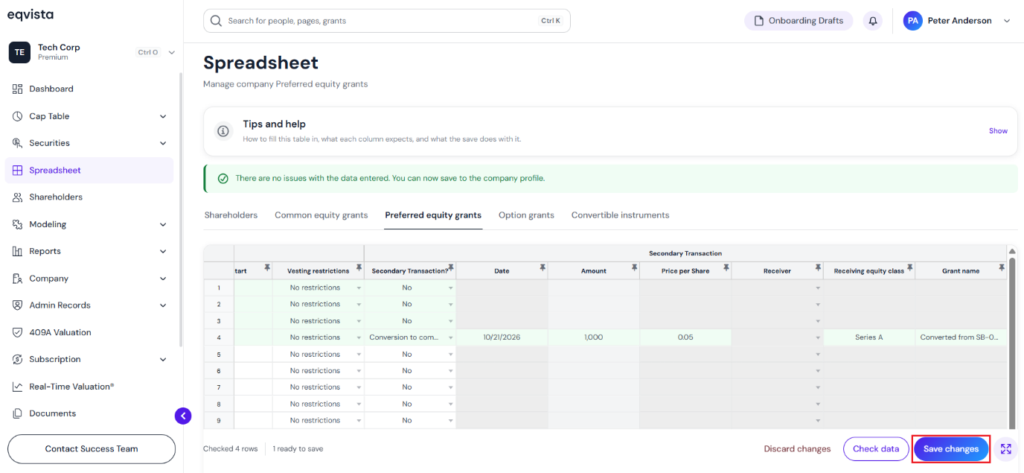Screen dimensions: 1024x473
Task: Switch to Common equity grants tab
Action: [x=321, y=215]
